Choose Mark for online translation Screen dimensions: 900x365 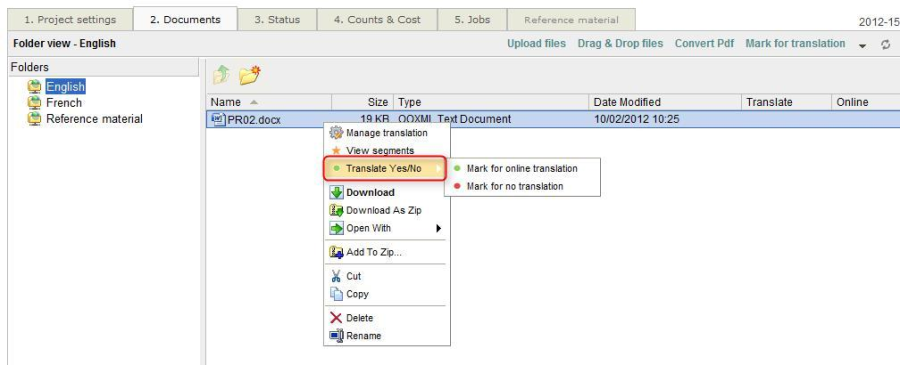pyautogui.click(x=522, y=169)
